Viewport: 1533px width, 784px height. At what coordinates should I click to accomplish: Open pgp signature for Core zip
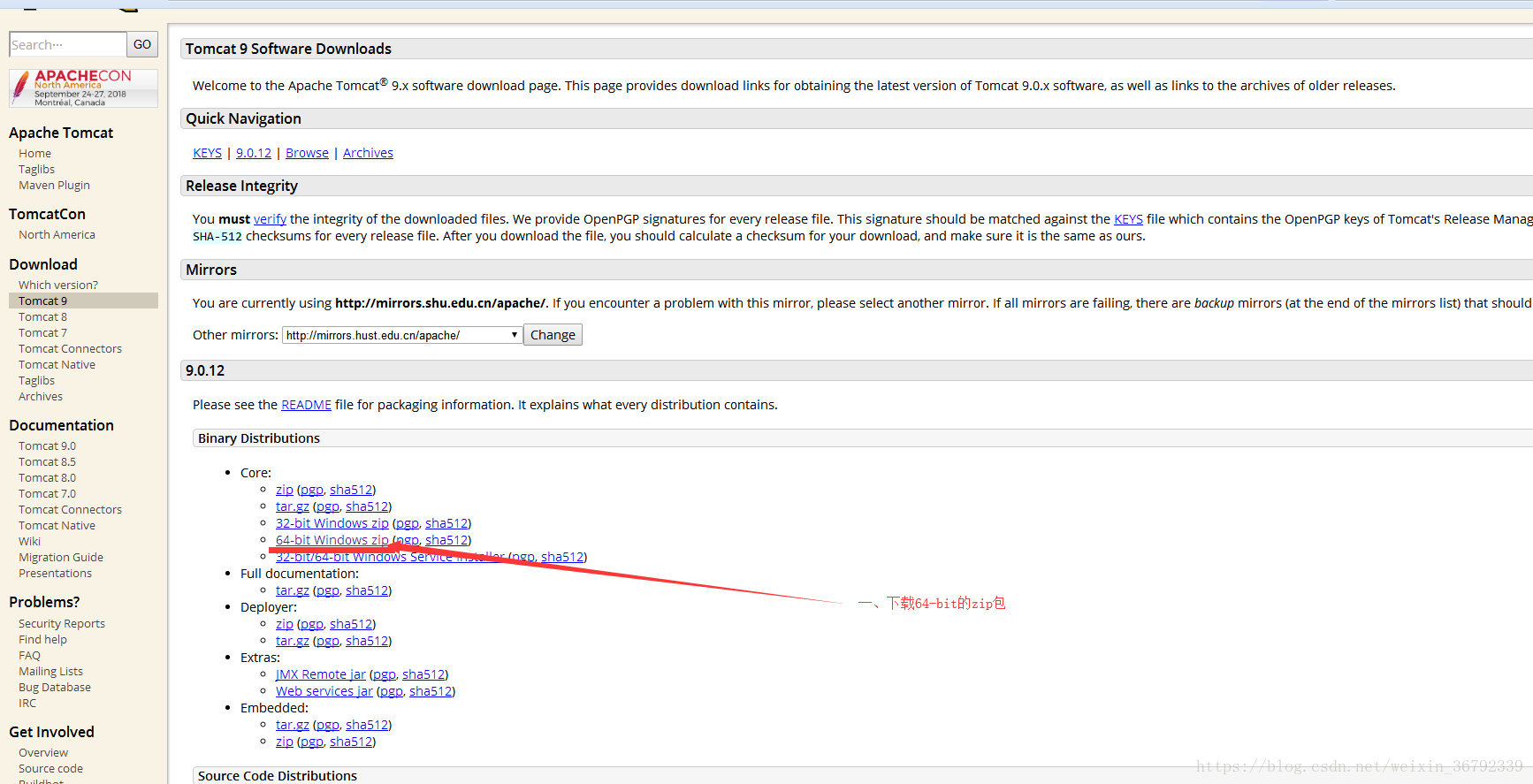click(x=311, y=490)
